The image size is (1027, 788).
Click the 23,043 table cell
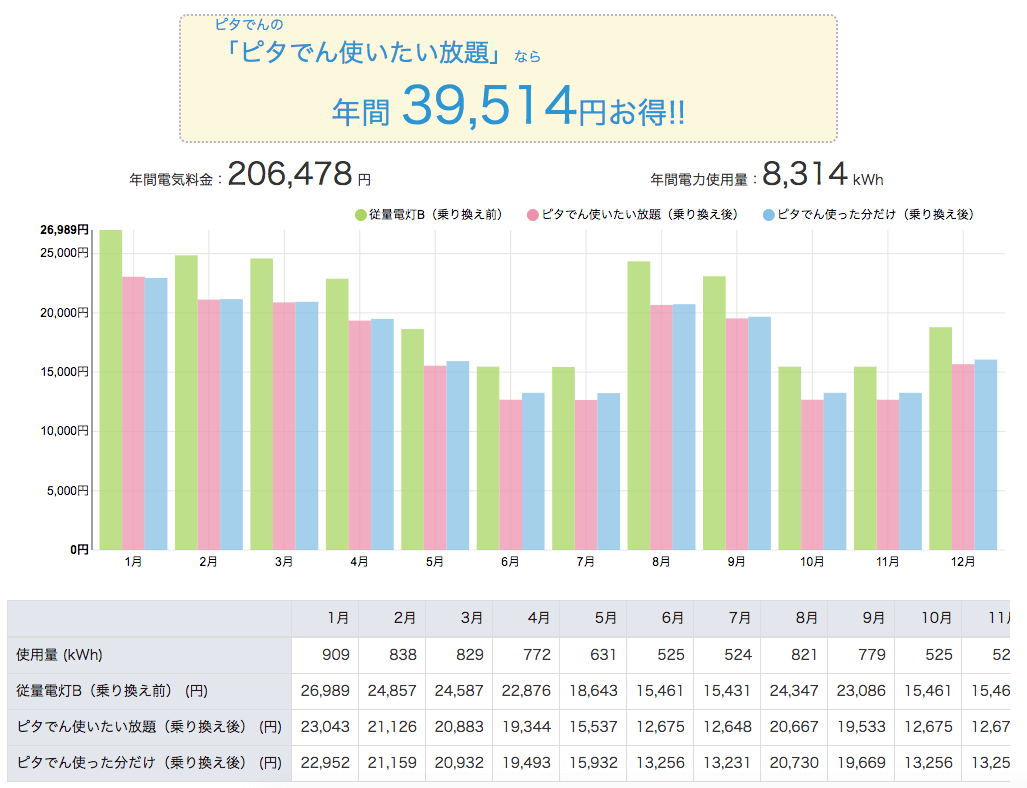[325, 727]
